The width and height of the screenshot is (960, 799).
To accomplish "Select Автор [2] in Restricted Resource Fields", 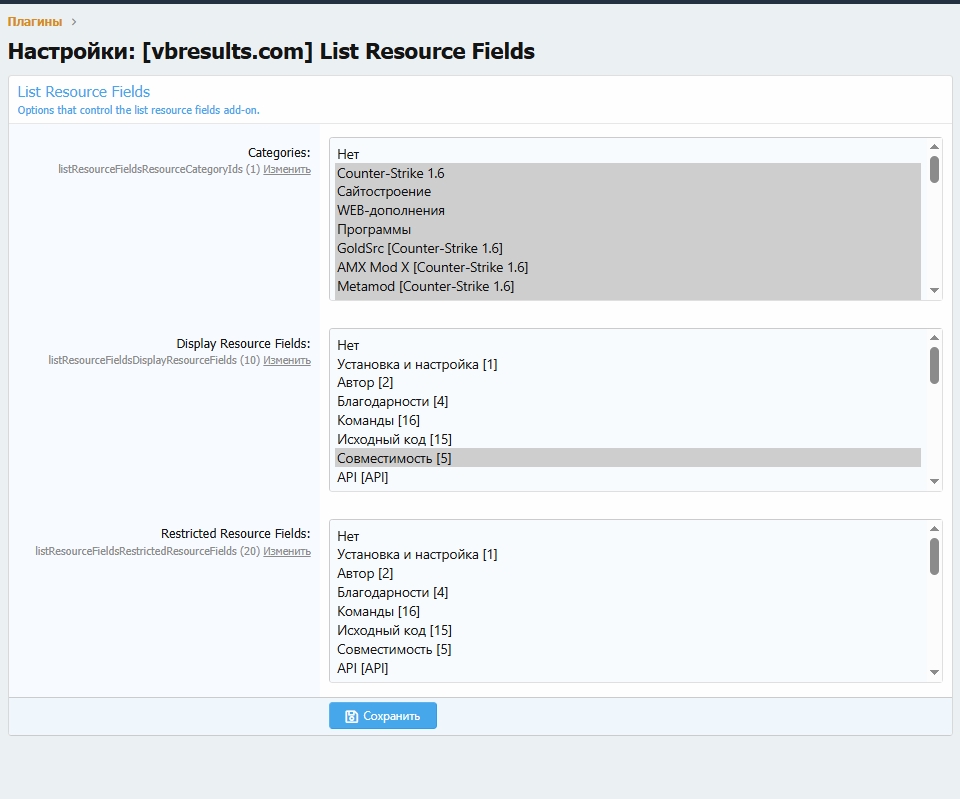I will tap(365, 573).
